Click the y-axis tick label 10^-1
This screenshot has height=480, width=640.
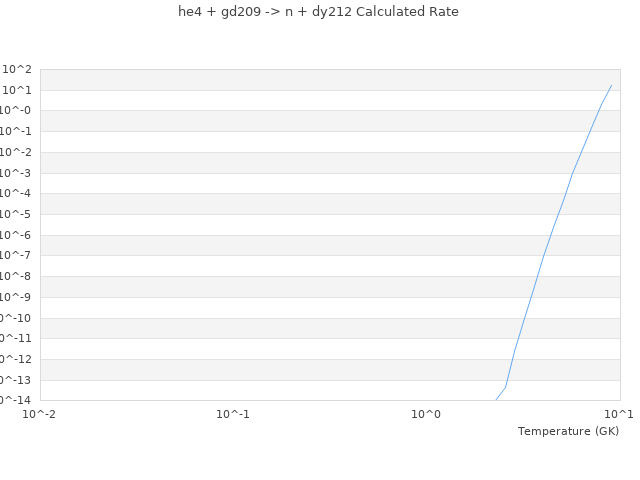pyautogui.click(x=14, y=131)
